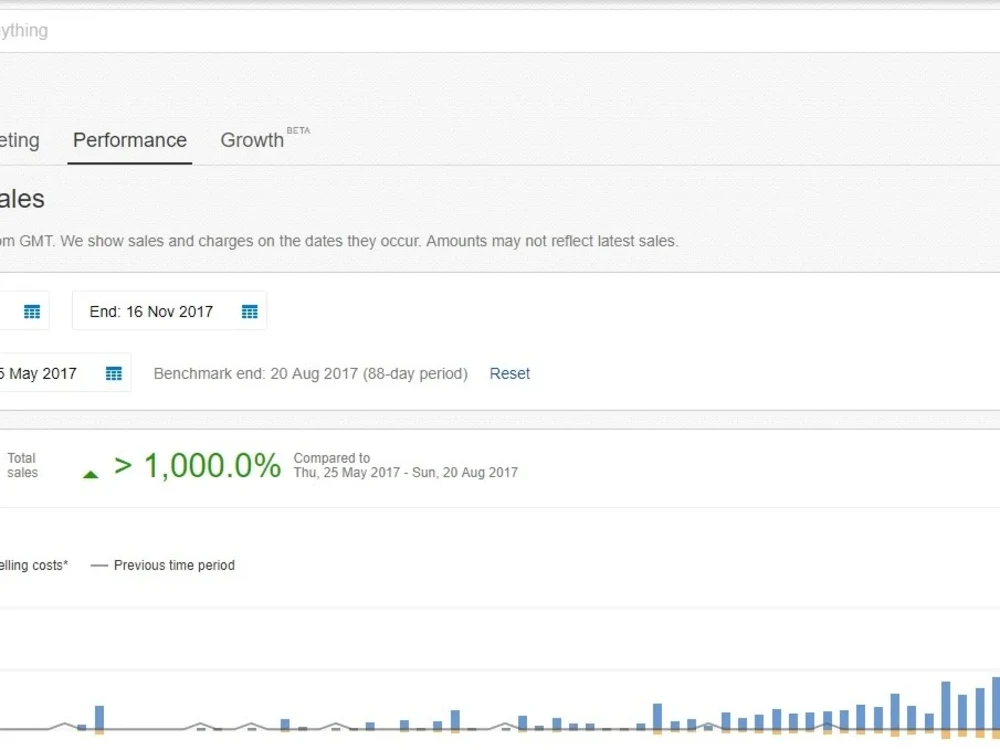Click the End: 16 Nov 2017 date field
This screenshot has height=750, width=1000.
tap(169, 311)
